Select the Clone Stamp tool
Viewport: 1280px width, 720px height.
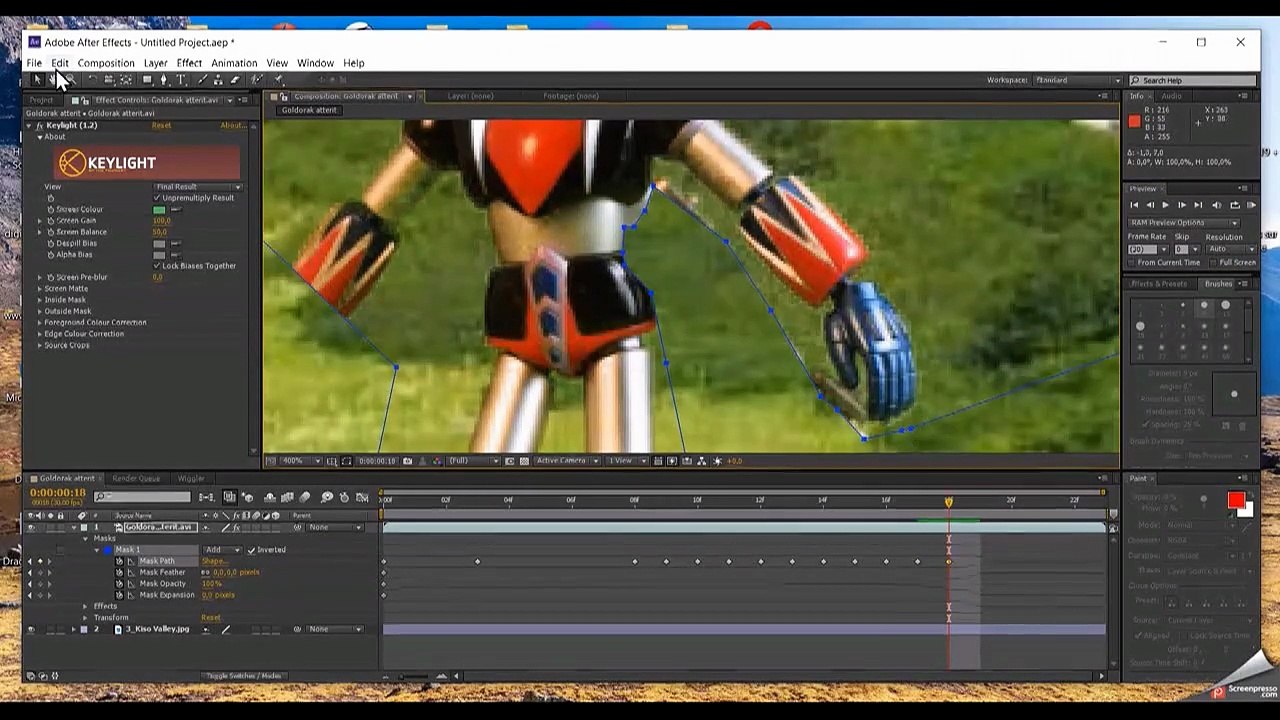click(x=218, y=80)
